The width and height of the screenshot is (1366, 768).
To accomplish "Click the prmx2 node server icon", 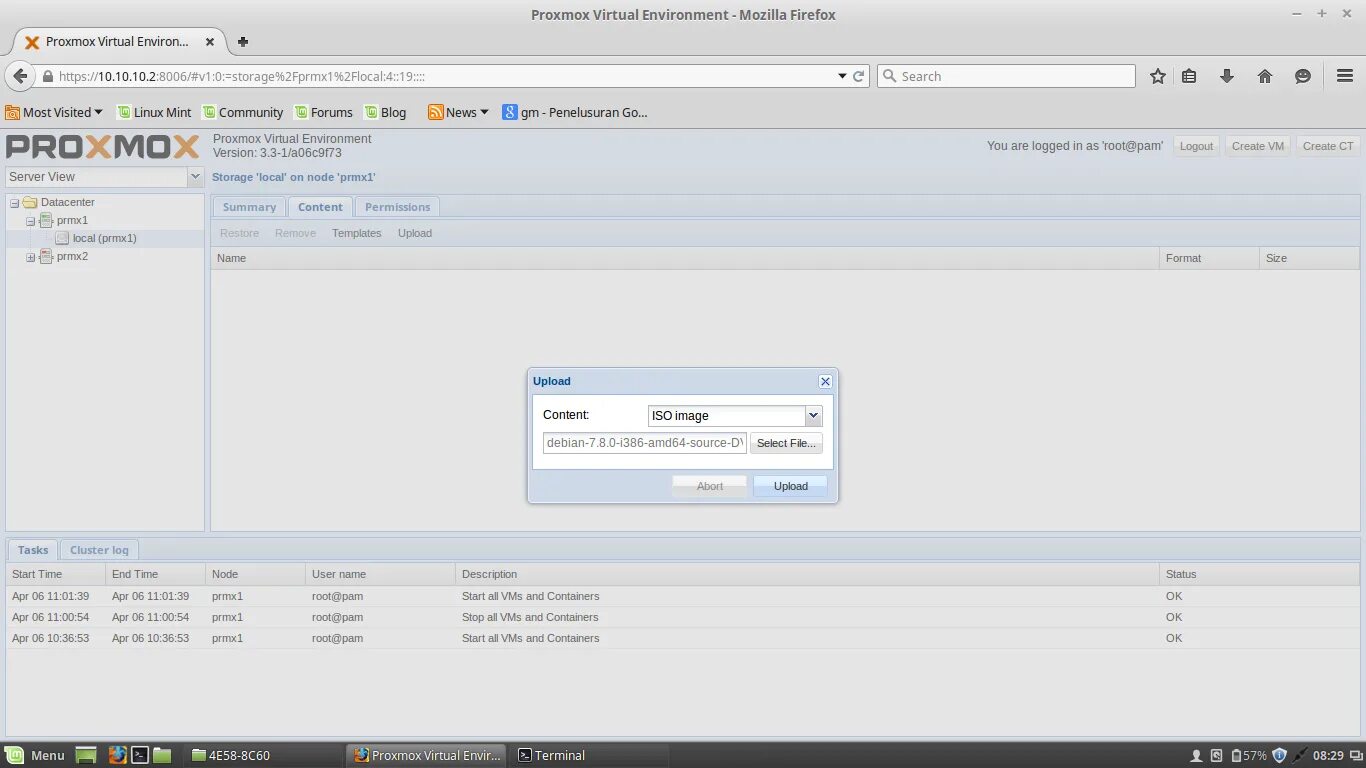I will pos(46,256).
